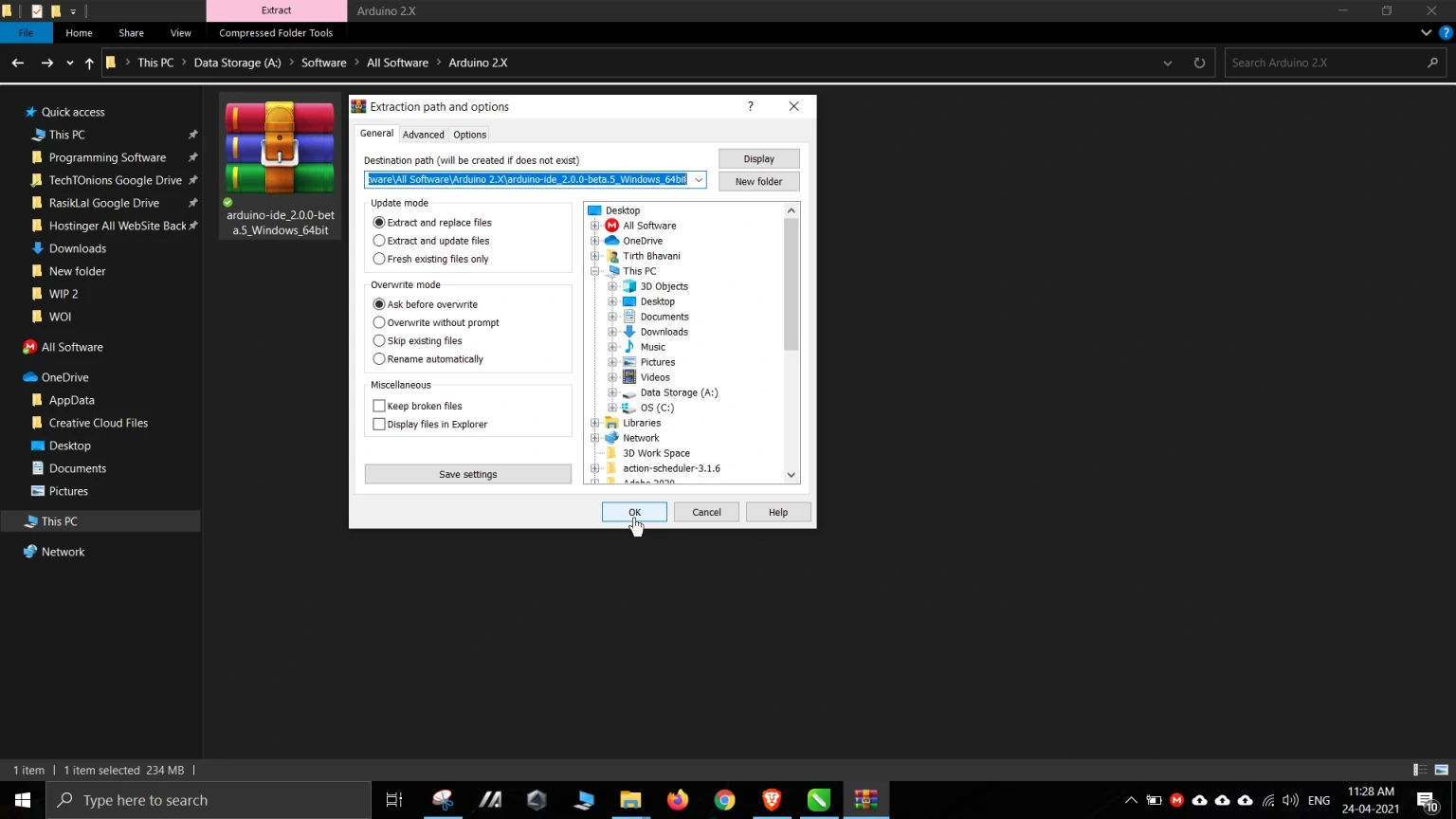Expand the Data Storage (A:) tree node

pyautogui.click(x=612, y=392)
